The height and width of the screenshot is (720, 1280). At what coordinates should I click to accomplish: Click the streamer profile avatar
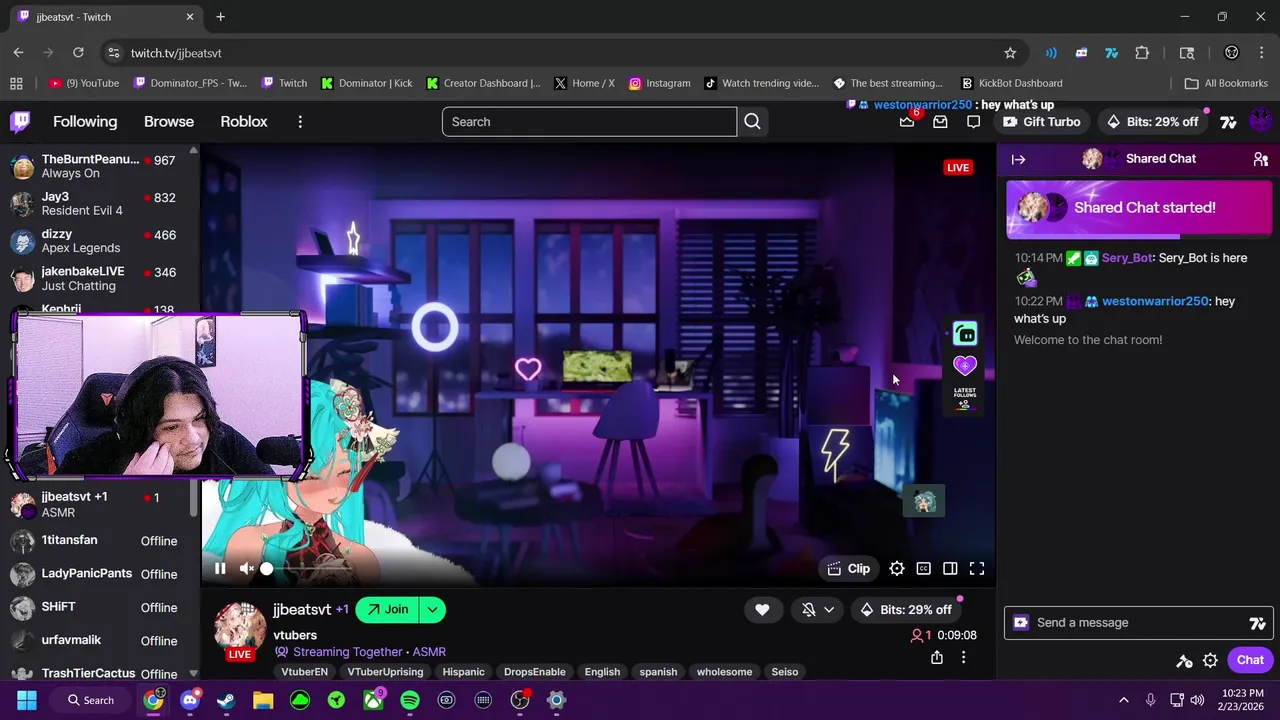pos(240,626)
